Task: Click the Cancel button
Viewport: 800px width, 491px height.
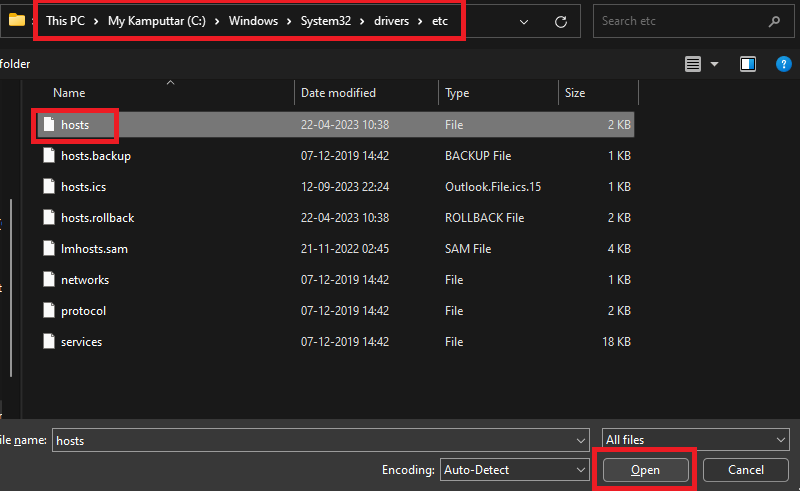Action: click(x=746, y=470)
